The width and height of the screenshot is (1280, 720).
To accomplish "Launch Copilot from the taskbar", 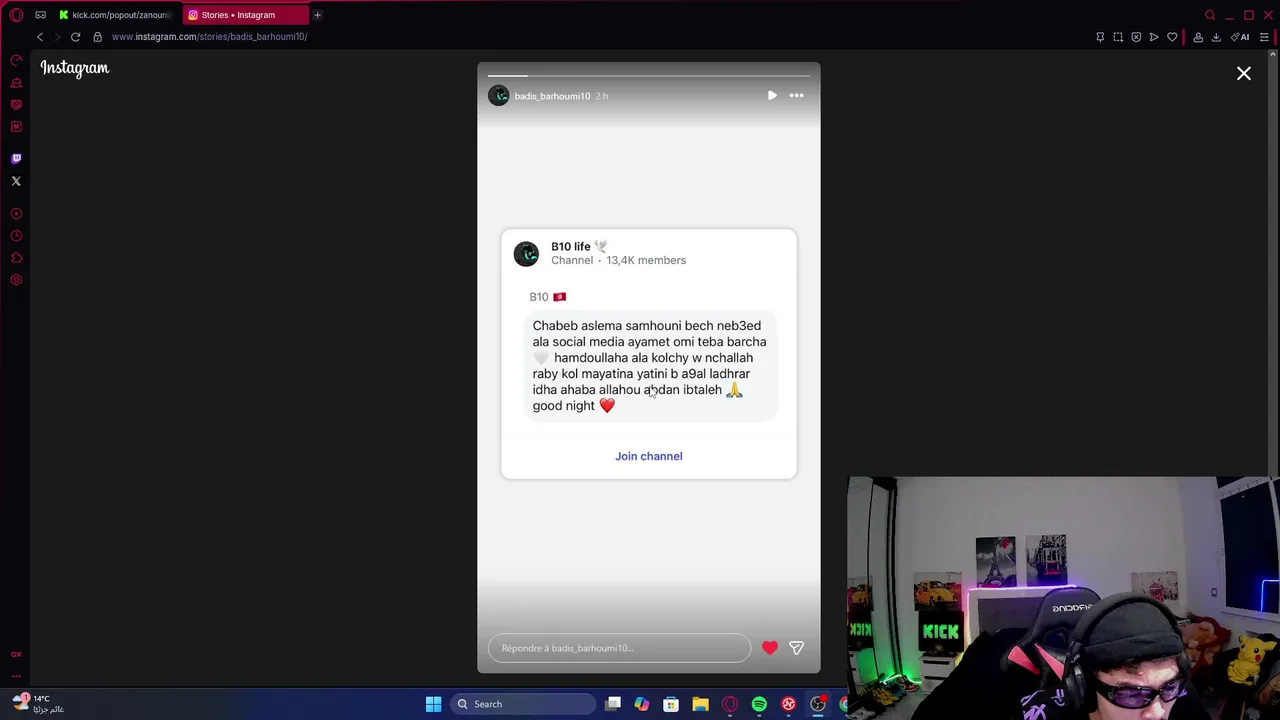I will (642, 704).
